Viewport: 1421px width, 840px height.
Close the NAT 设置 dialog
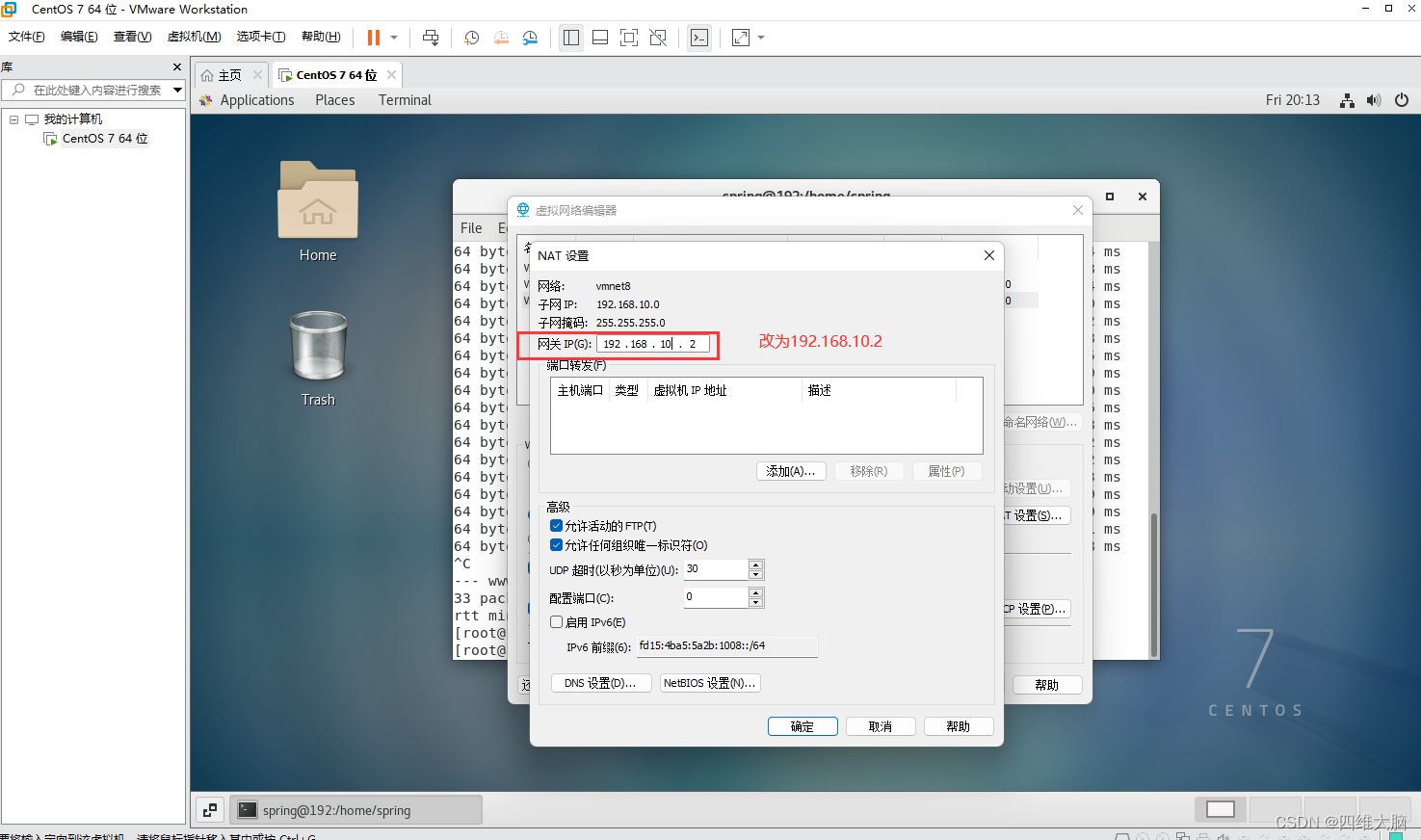[988, 255]
